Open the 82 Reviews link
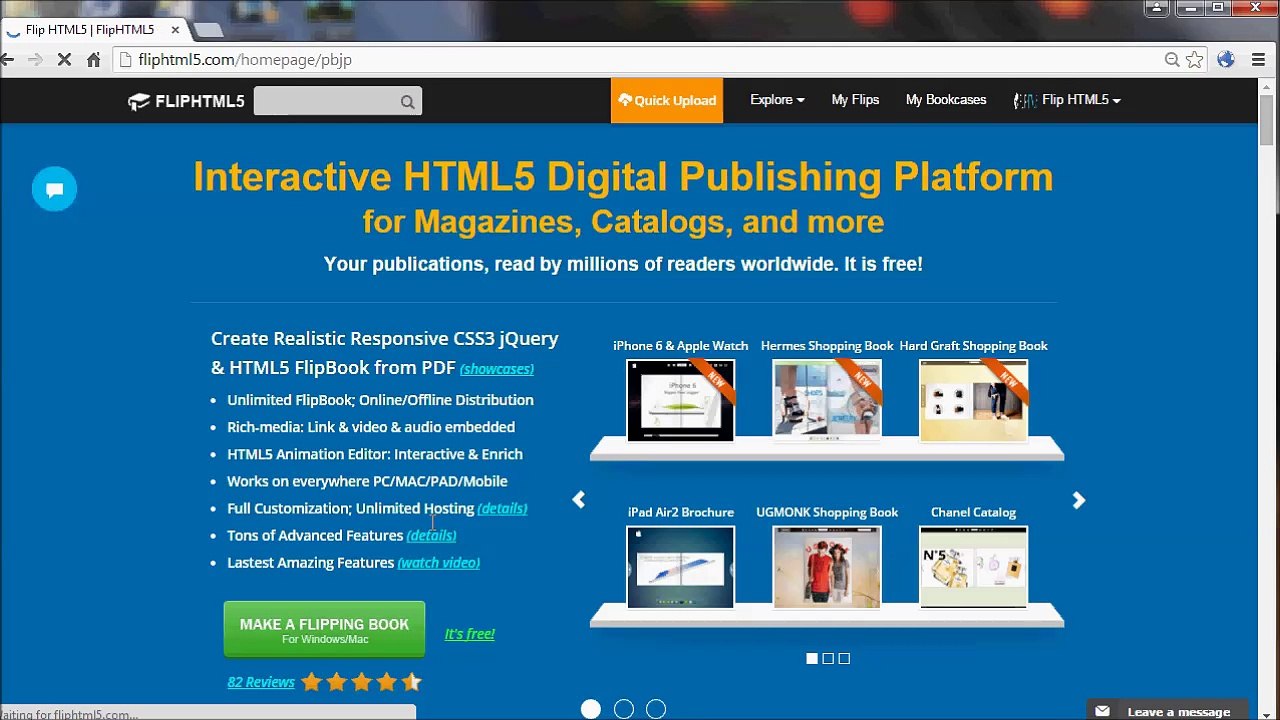 (261, 682)
